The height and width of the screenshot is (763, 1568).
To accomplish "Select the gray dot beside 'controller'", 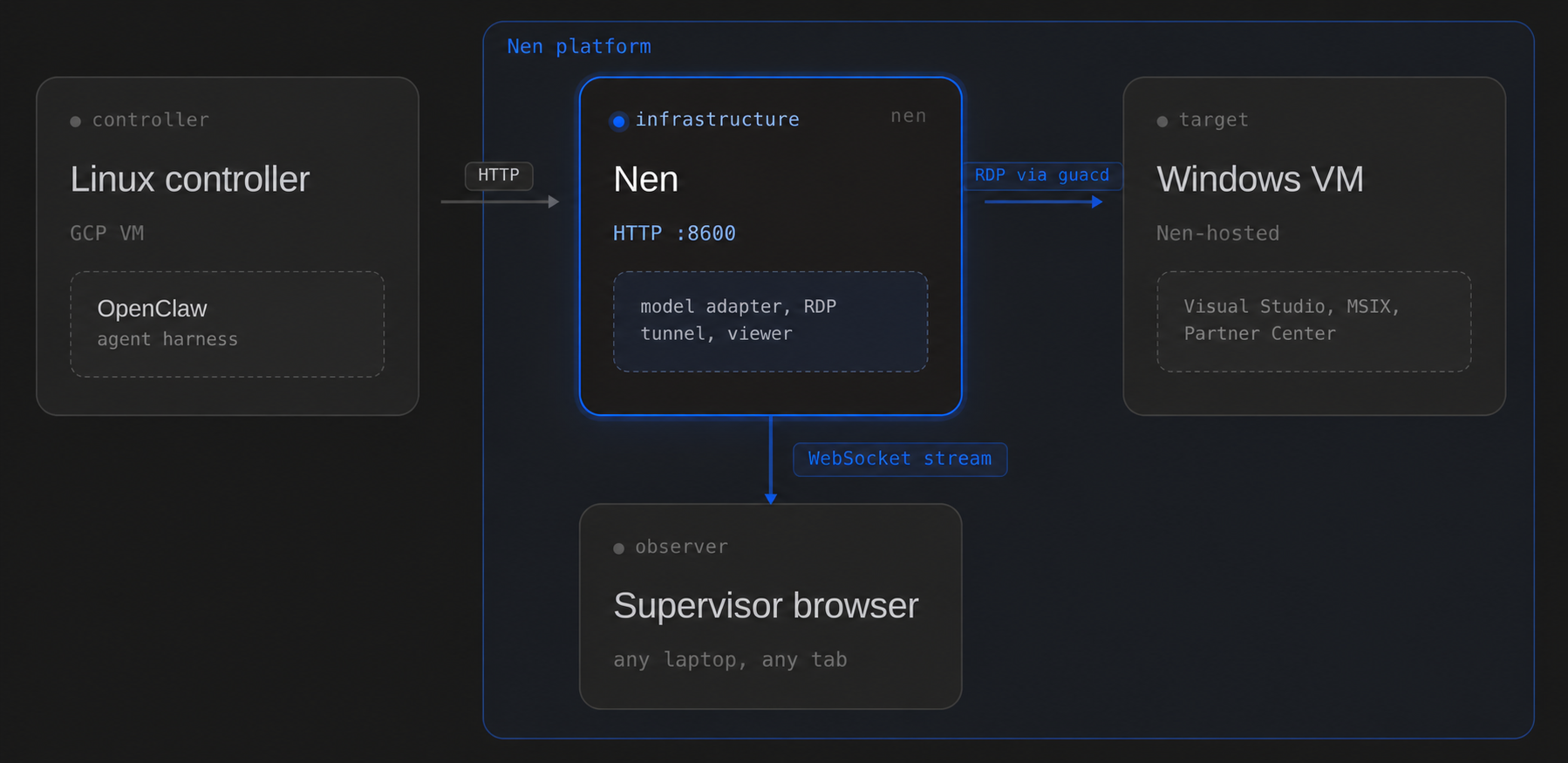I will pos(76,121).
